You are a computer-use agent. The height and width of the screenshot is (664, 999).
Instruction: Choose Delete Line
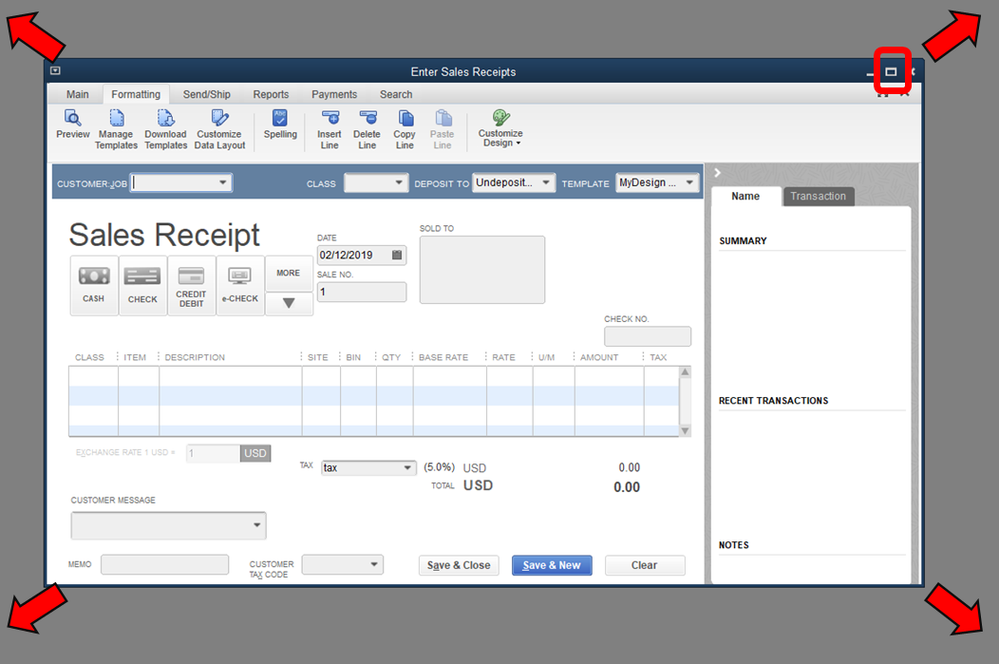(367, 129)
